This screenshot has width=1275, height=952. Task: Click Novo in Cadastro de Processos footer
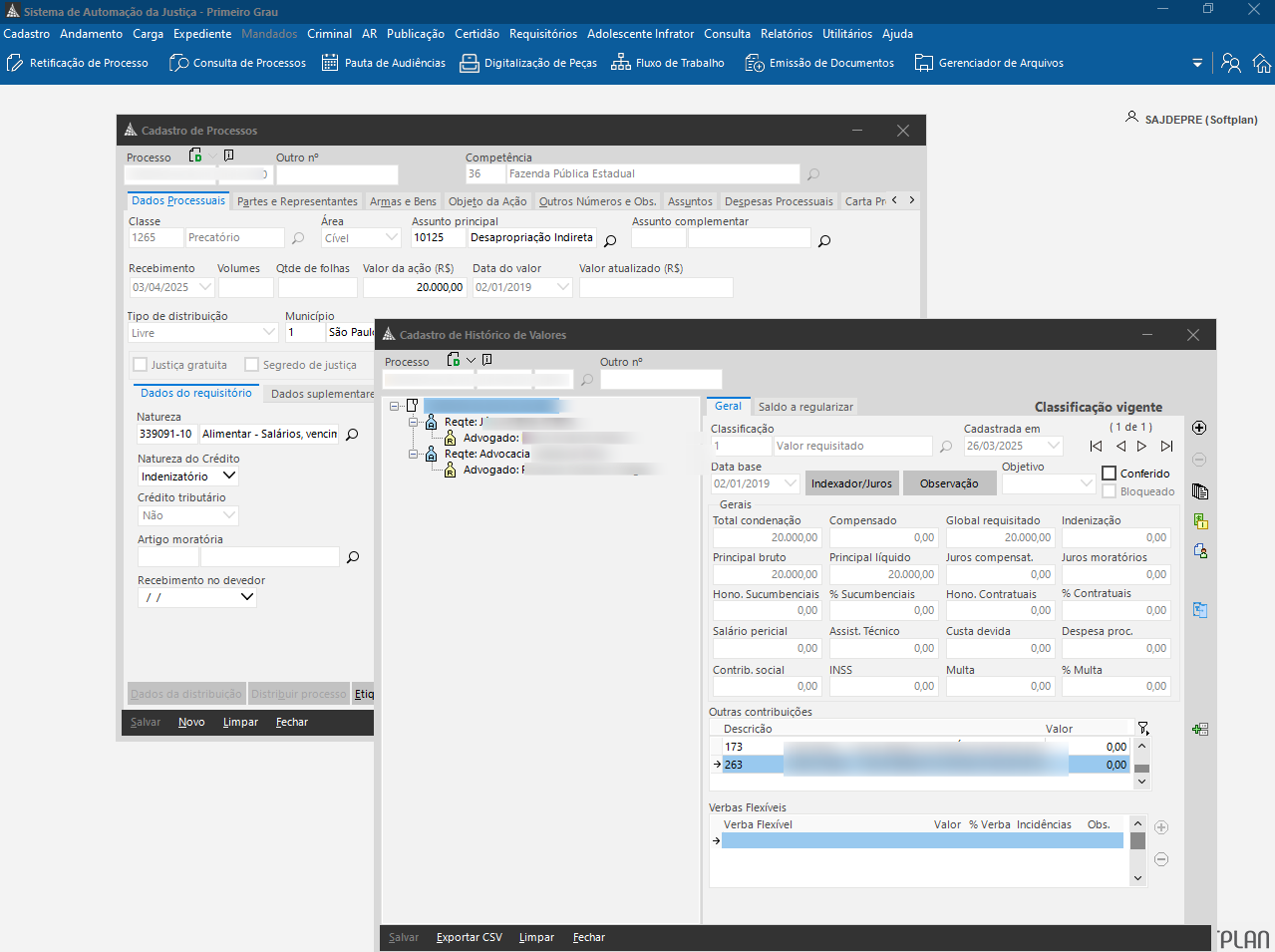pos(191,722)
